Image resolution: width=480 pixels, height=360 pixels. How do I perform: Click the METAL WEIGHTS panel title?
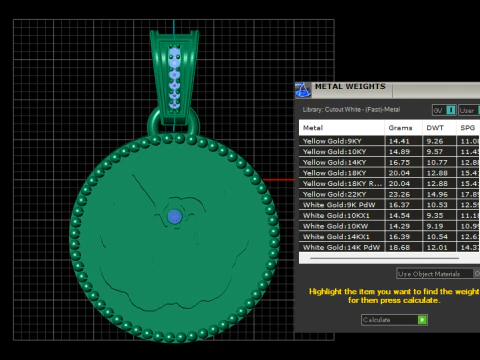(x=350, y=86)
